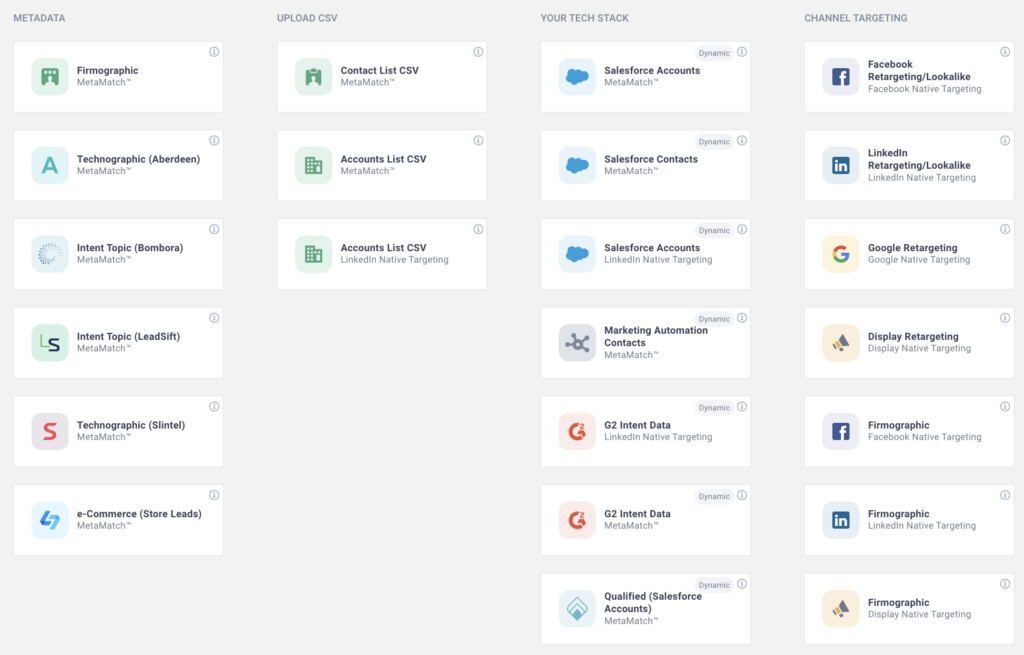
Task: Open info icon on Facebook Retargeting/Lookalike card
Action: [x=1005, y=52]
